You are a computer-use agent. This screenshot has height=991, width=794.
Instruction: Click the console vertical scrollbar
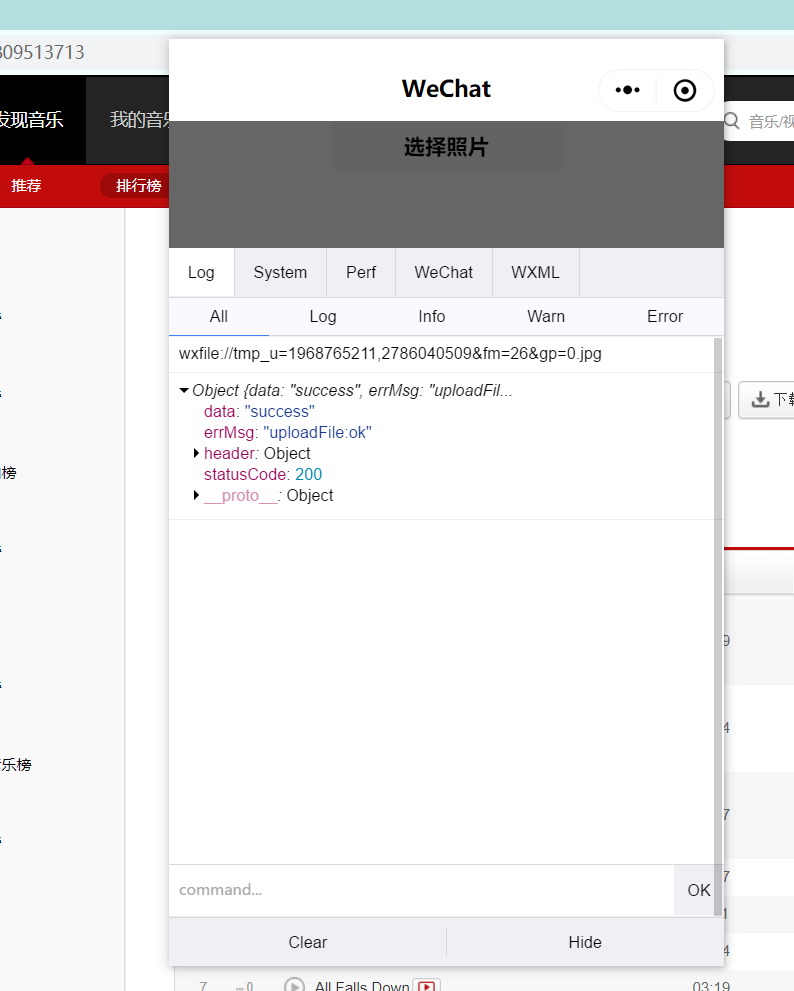(718, 626)
